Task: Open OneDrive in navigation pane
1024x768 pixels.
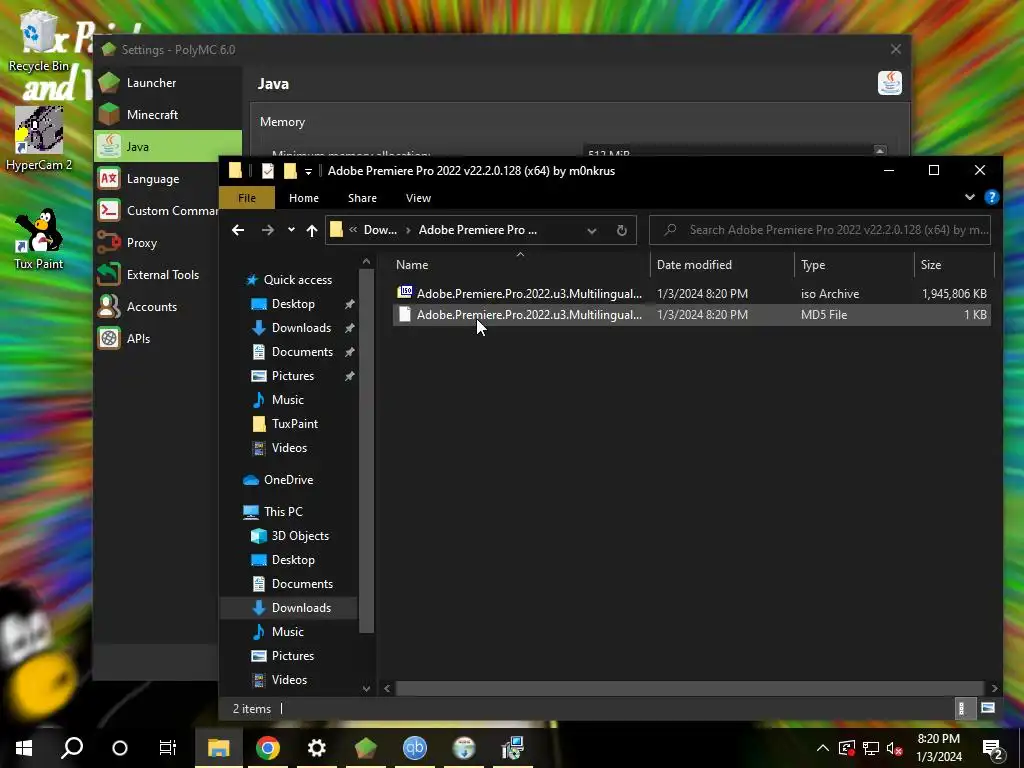Action: tap(288, 479)
